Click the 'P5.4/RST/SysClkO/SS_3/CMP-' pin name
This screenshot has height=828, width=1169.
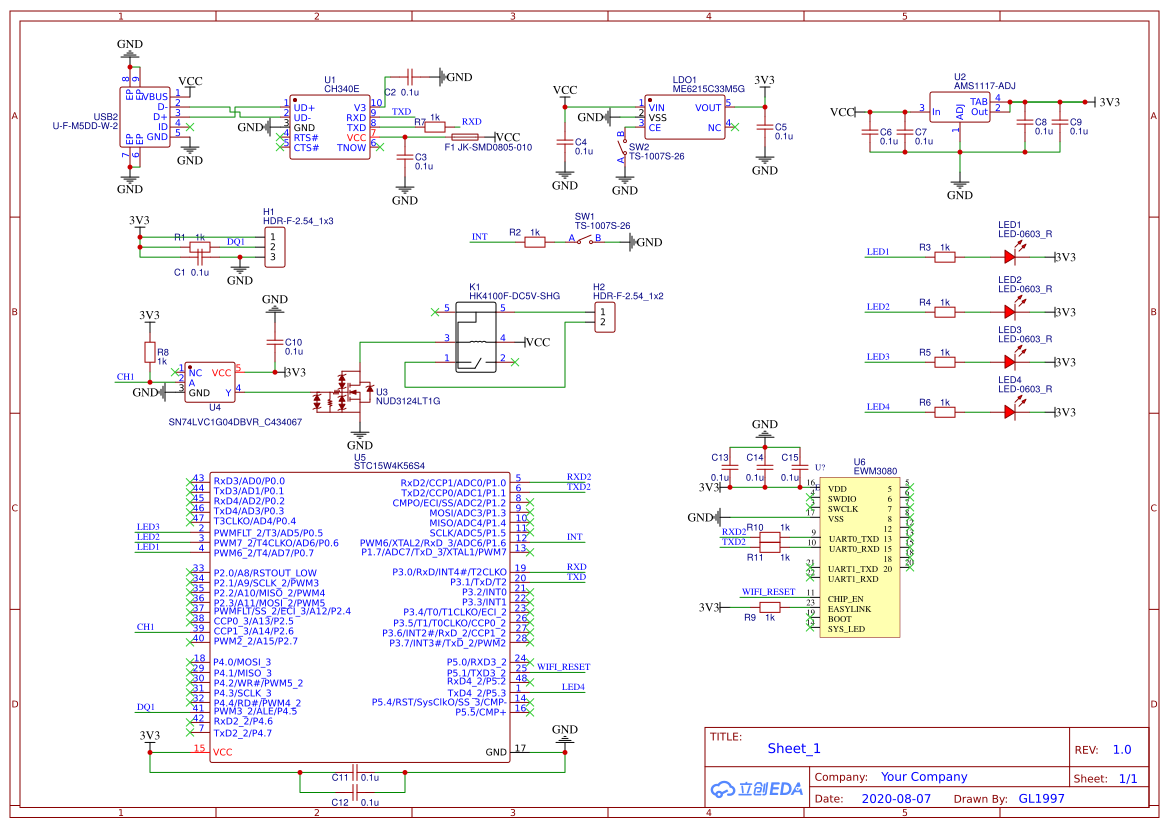(x=439, y=702)
